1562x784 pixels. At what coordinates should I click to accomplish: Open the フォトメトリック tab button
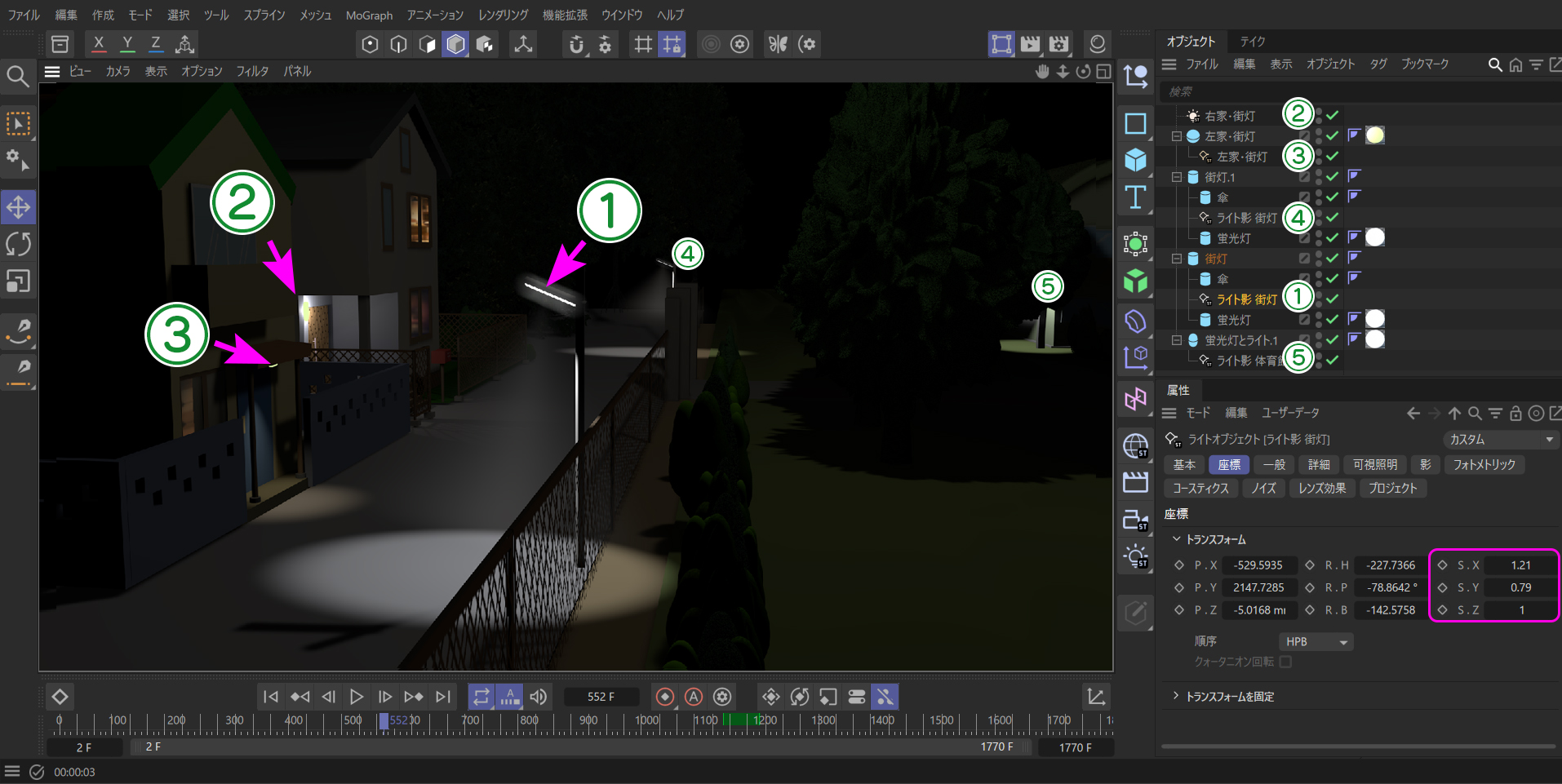click(1484, 464)
